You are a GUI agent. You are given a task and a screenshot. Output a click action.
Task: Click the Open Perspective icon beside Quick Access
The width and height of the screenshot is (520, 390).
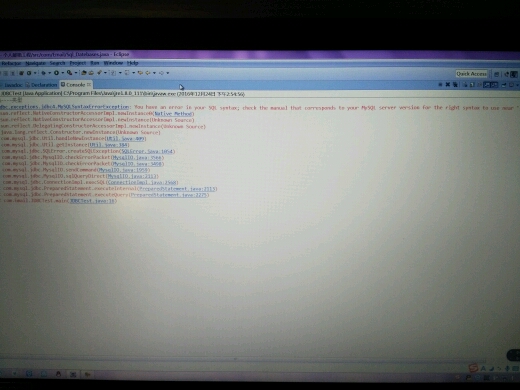[x=497, y=74]
